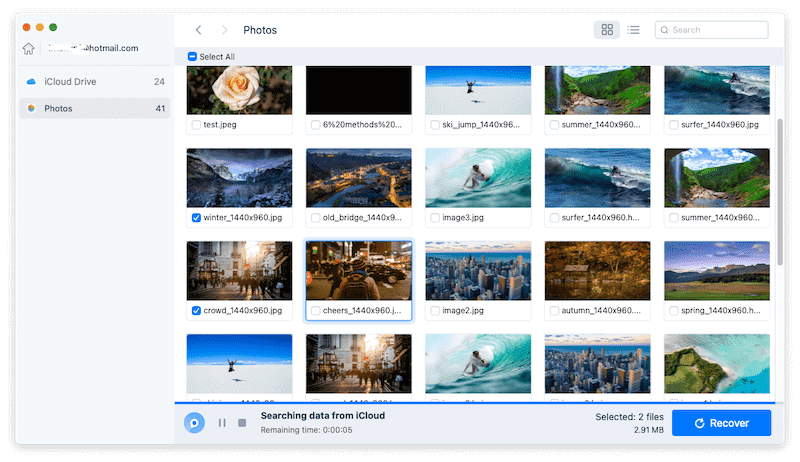
Task: Check the test.jpeg checkbox
Action: (196, 124)
